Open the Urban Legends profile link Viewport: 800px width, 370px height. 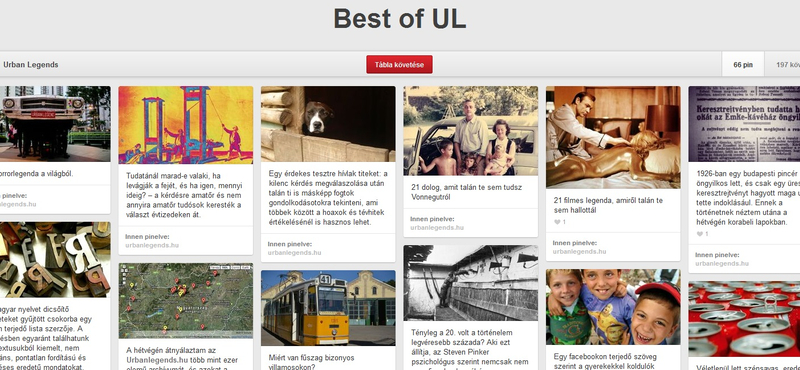[31, 65]
